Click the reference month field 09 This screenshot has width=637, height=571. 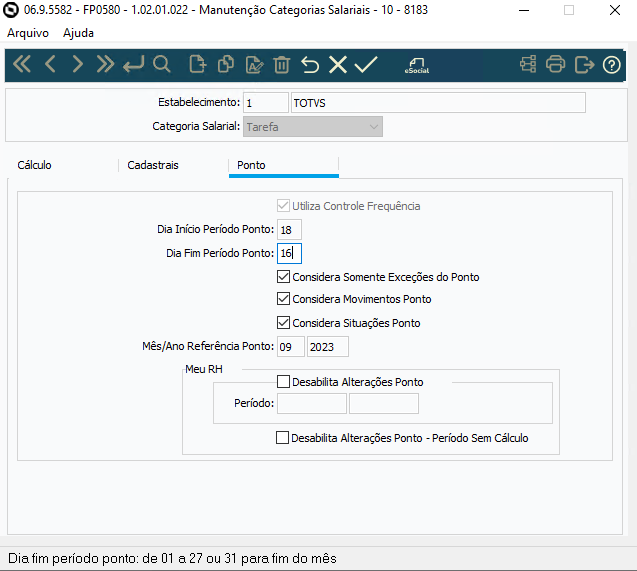point(291,347)
